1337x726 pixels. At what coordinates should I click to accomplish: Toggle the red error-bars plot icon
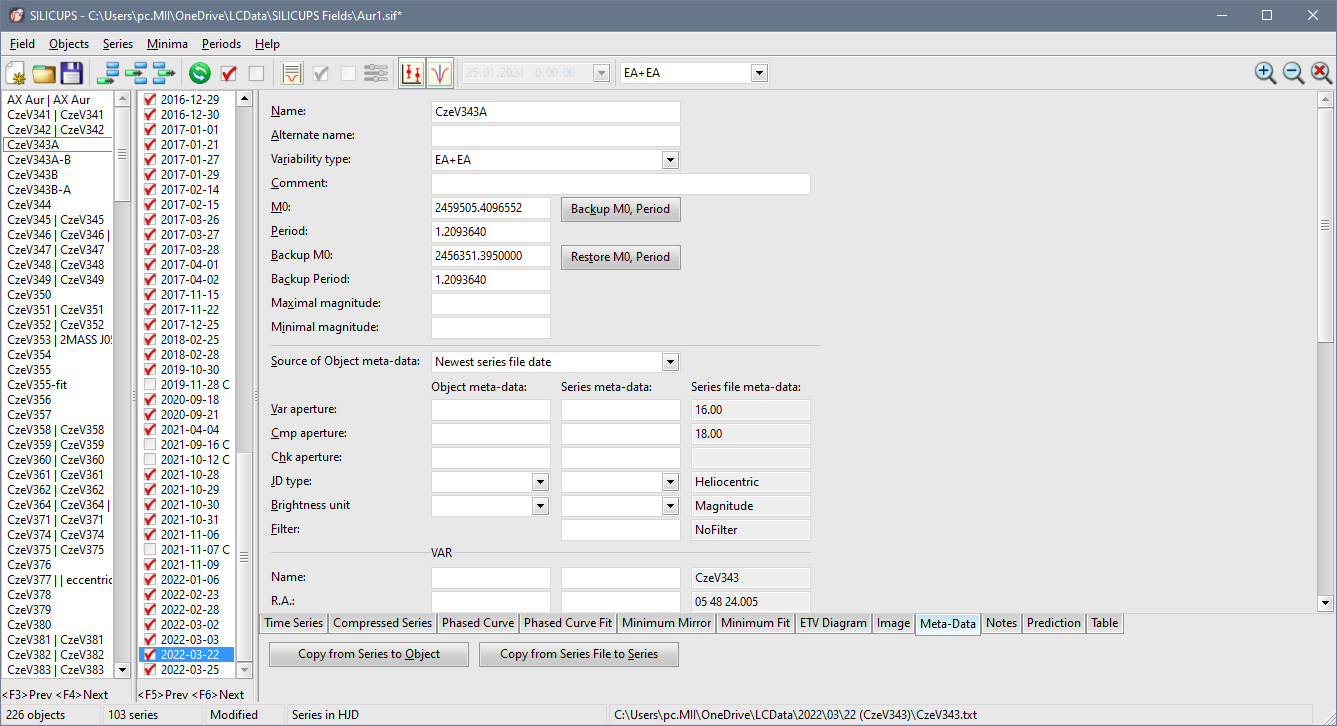tap(411, 73)
